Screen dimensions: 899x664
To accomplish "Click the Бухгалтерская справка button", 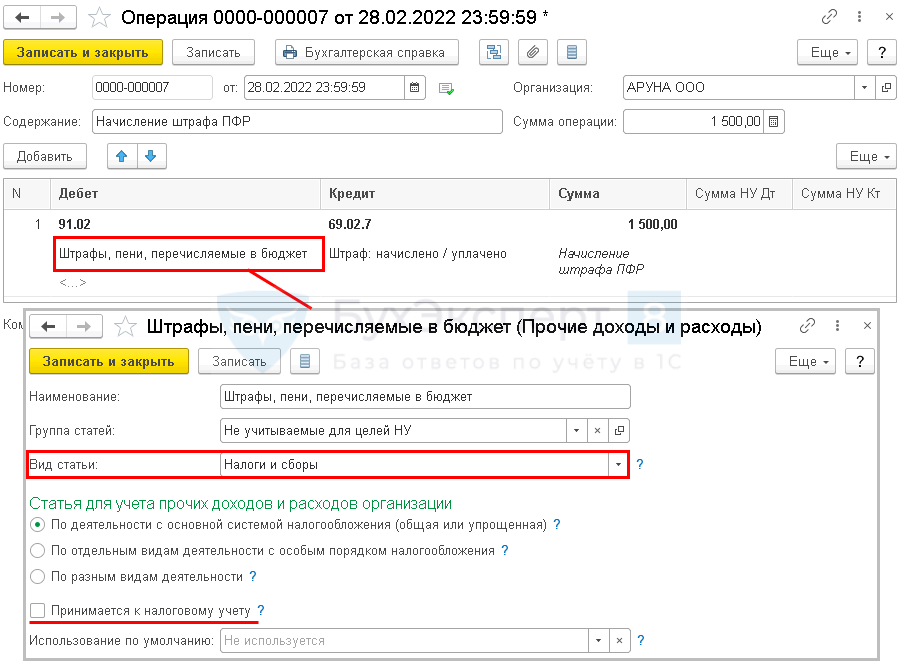I will 366,52.
